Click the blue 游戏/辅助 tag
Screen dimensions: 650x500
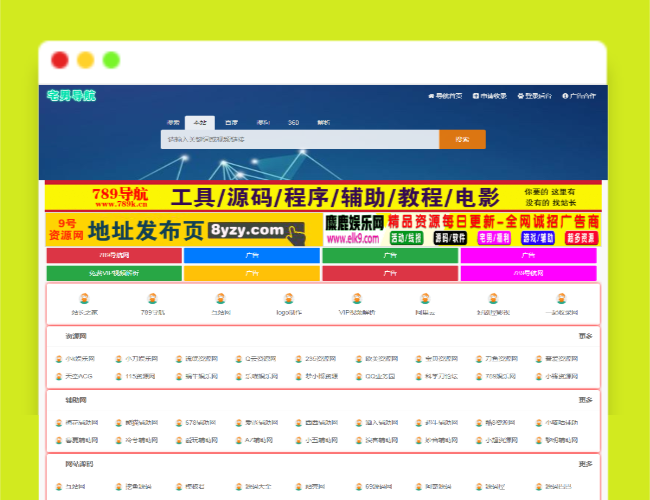coord(538,238)
